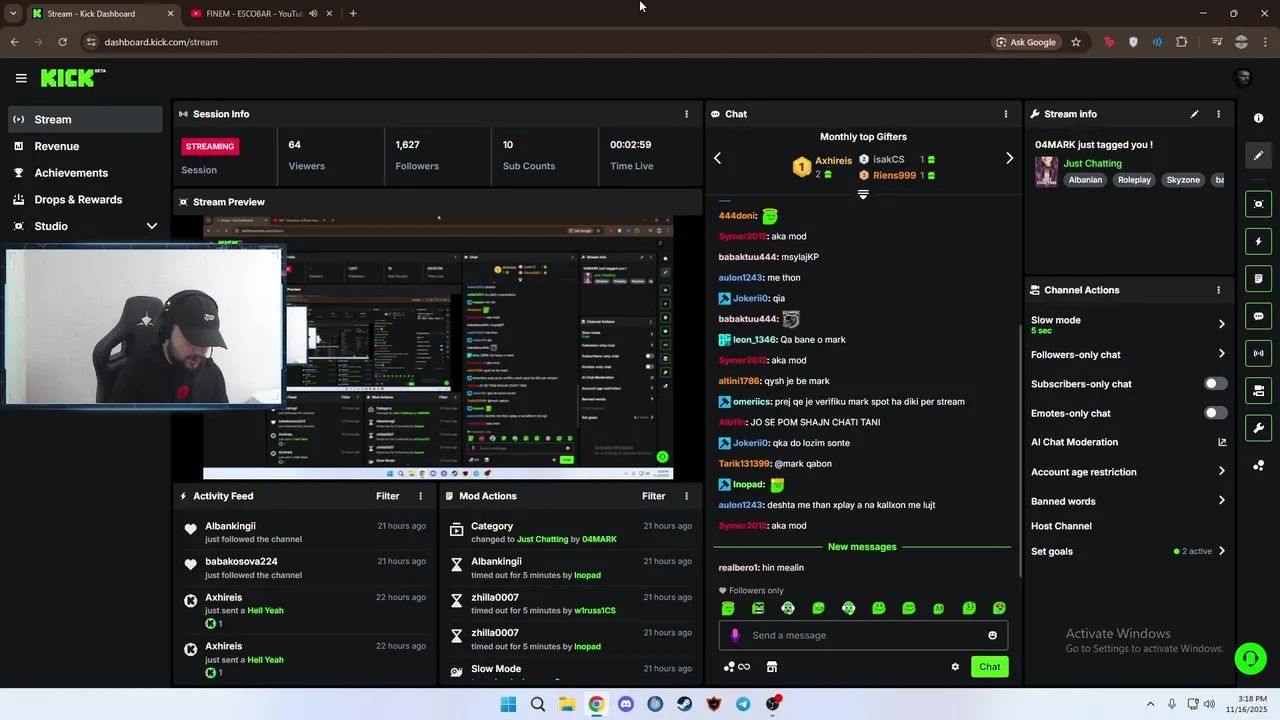Image resolution: width=1280 pixels, height=720 pixels.
Task: Open the Chat panel three-dot options
Action: pos(1006,114)
